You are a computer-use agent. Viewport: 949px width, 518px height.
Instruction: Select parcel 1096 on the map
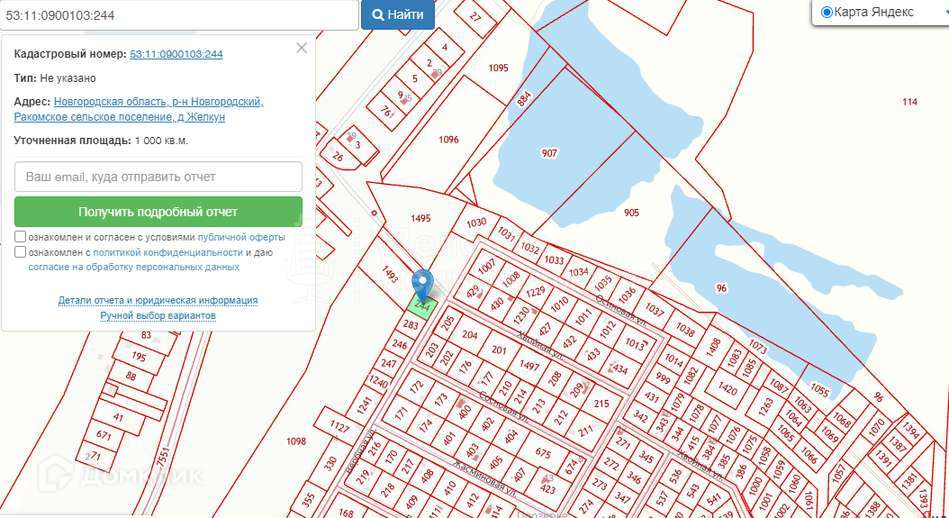click(448, 139)
